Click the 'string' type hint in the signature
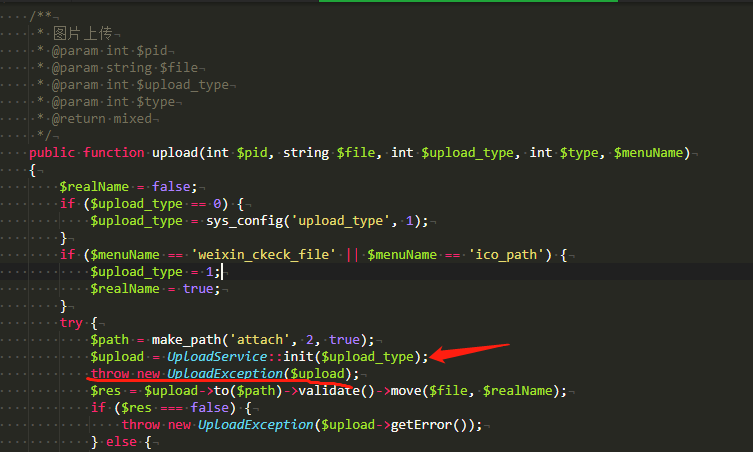The image size is (753, 452). pyautogui.click(x=306, y=153)
